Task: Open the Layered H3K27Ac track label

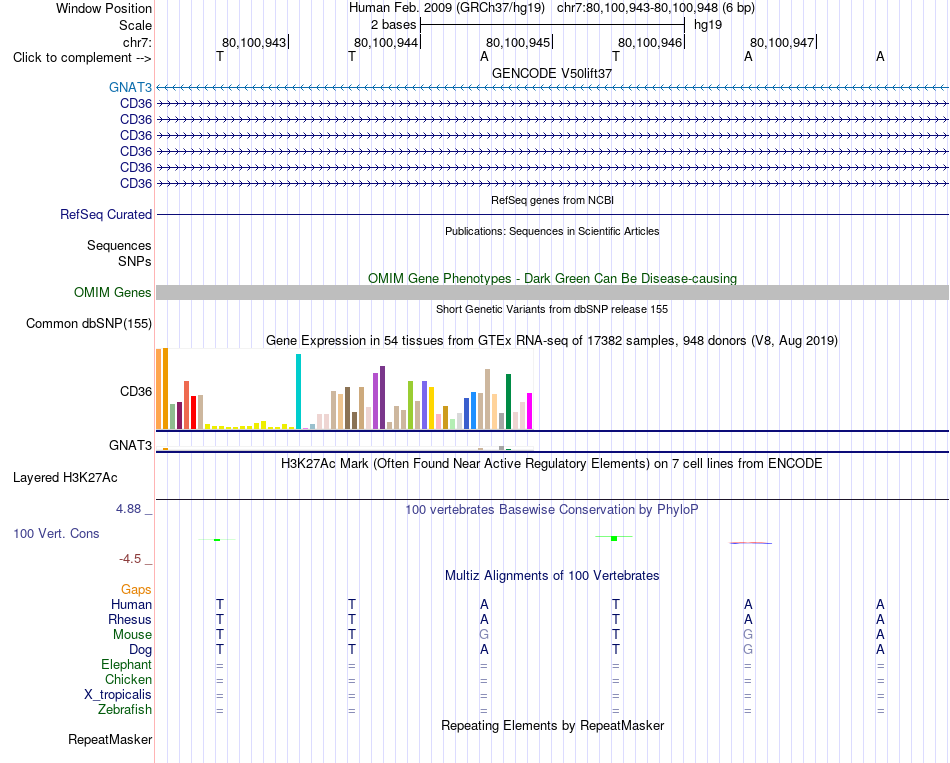Action: pyautogui.click(x=65, y=478)
